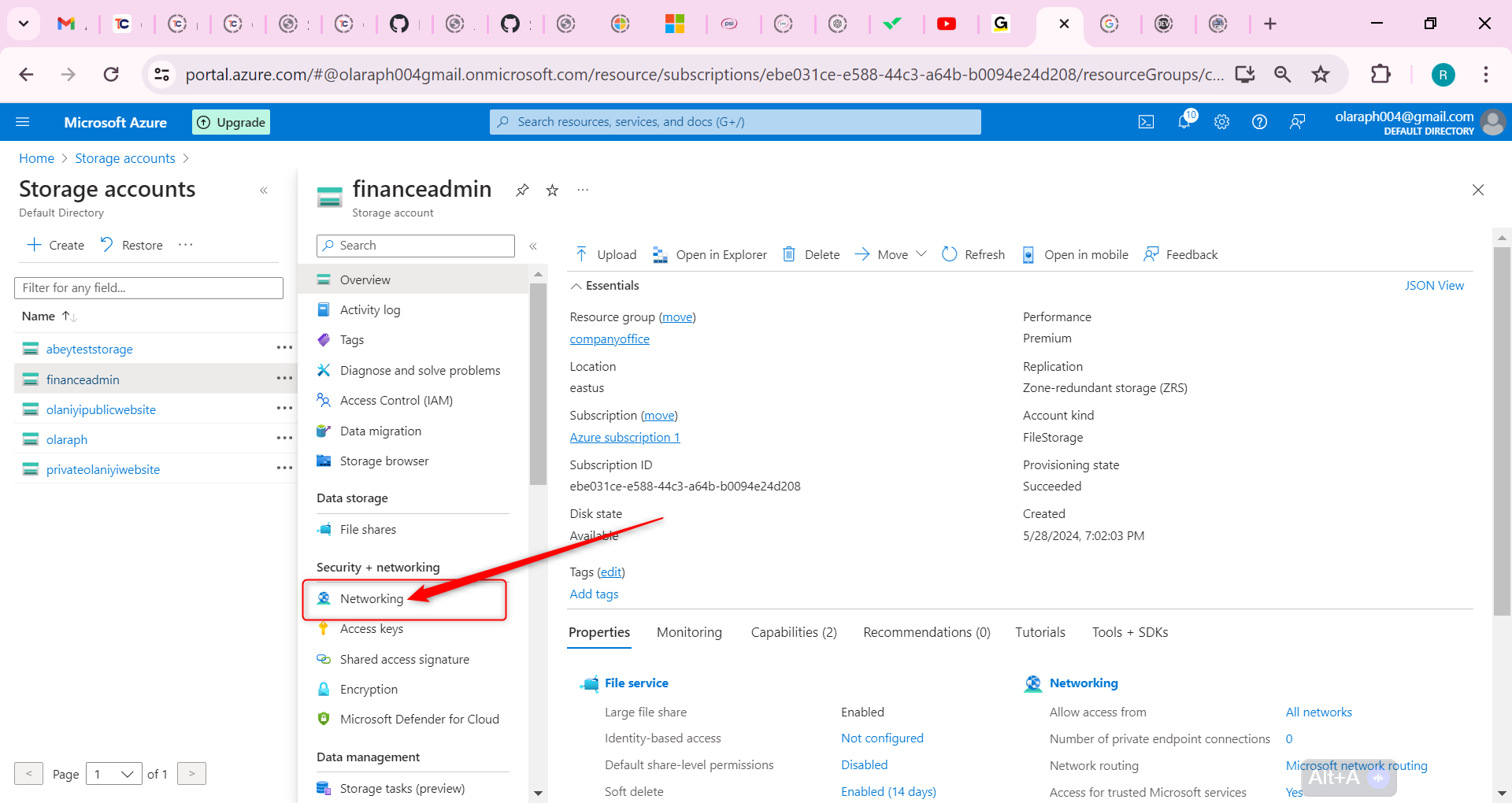Pin financeadmin to the dashboard

pos(522,190)
